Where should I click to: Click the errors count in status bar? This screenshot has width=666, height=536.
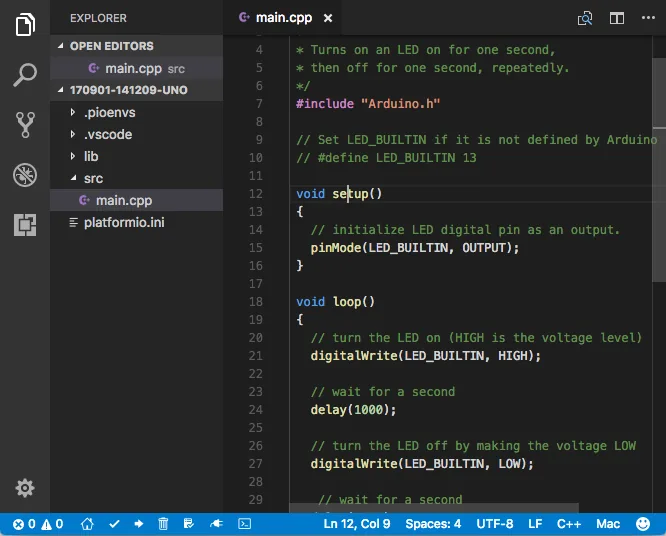(25, 524)
